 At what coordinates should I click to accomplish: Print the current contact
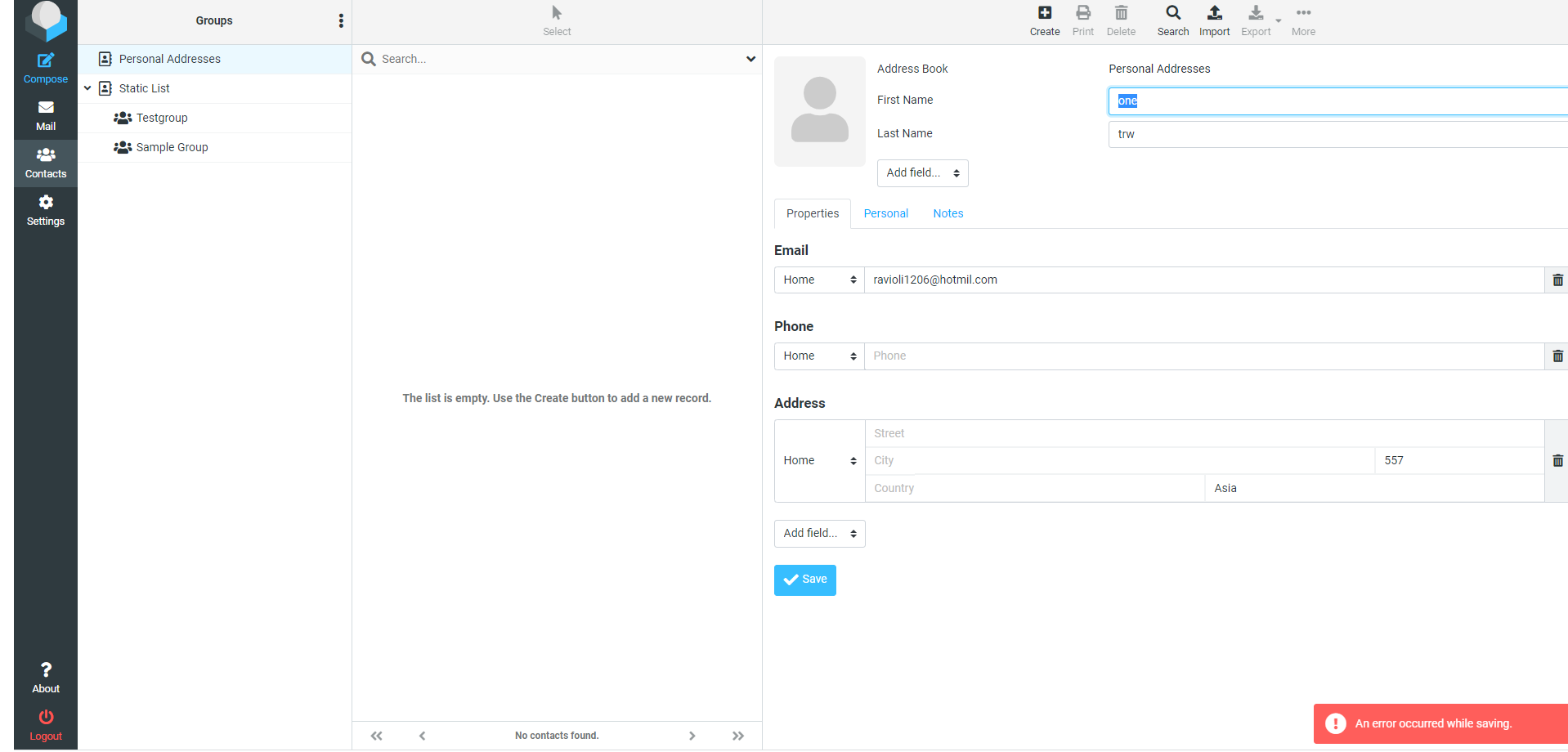pos(1082,20)
